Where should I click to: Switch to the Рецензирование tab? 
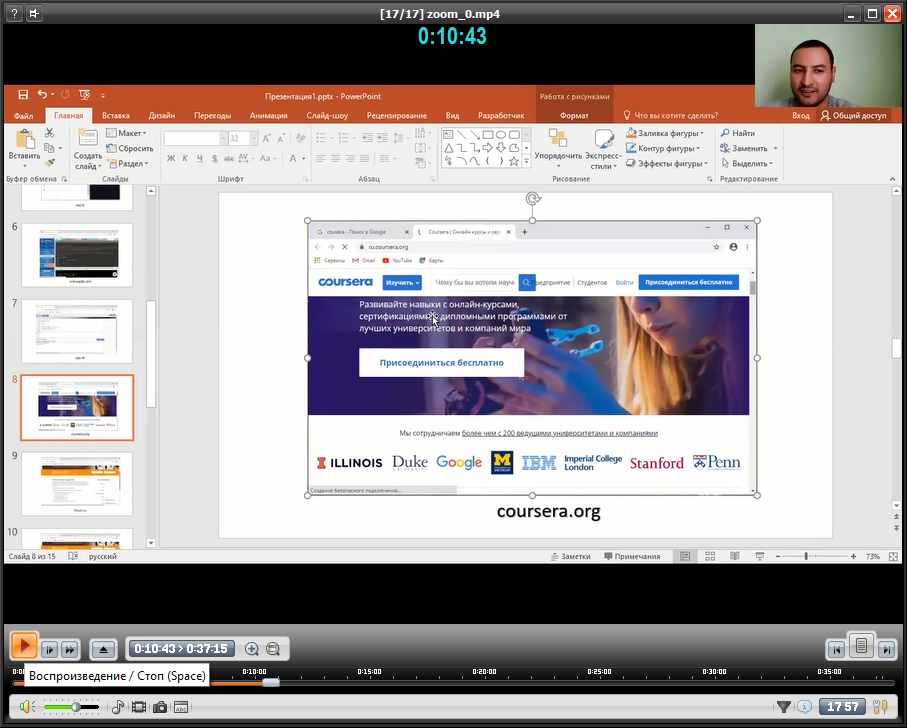(x=397, y=116)
